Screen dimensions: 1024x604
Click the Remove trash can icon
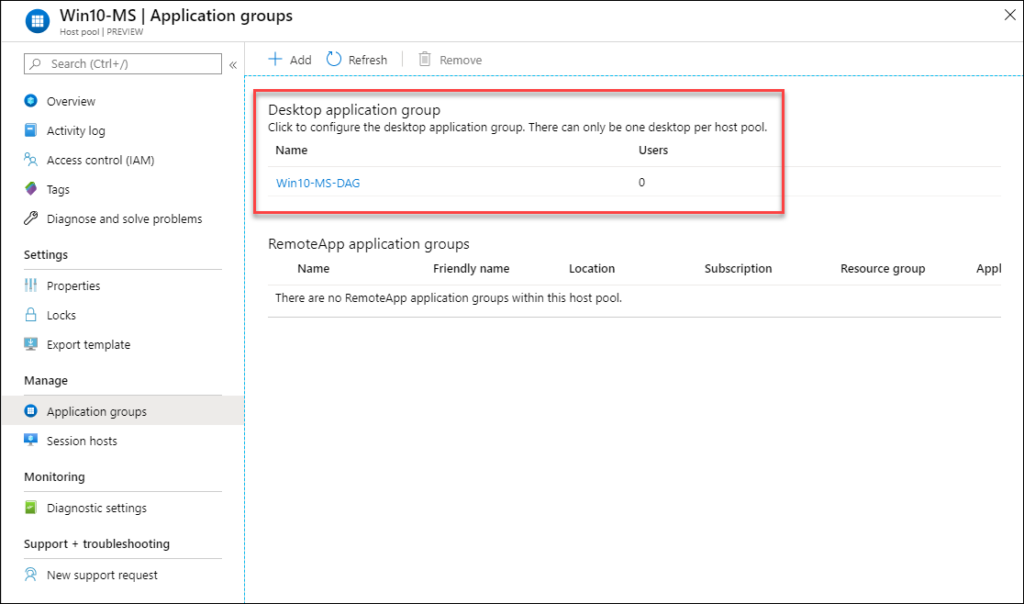pos(424,59)
